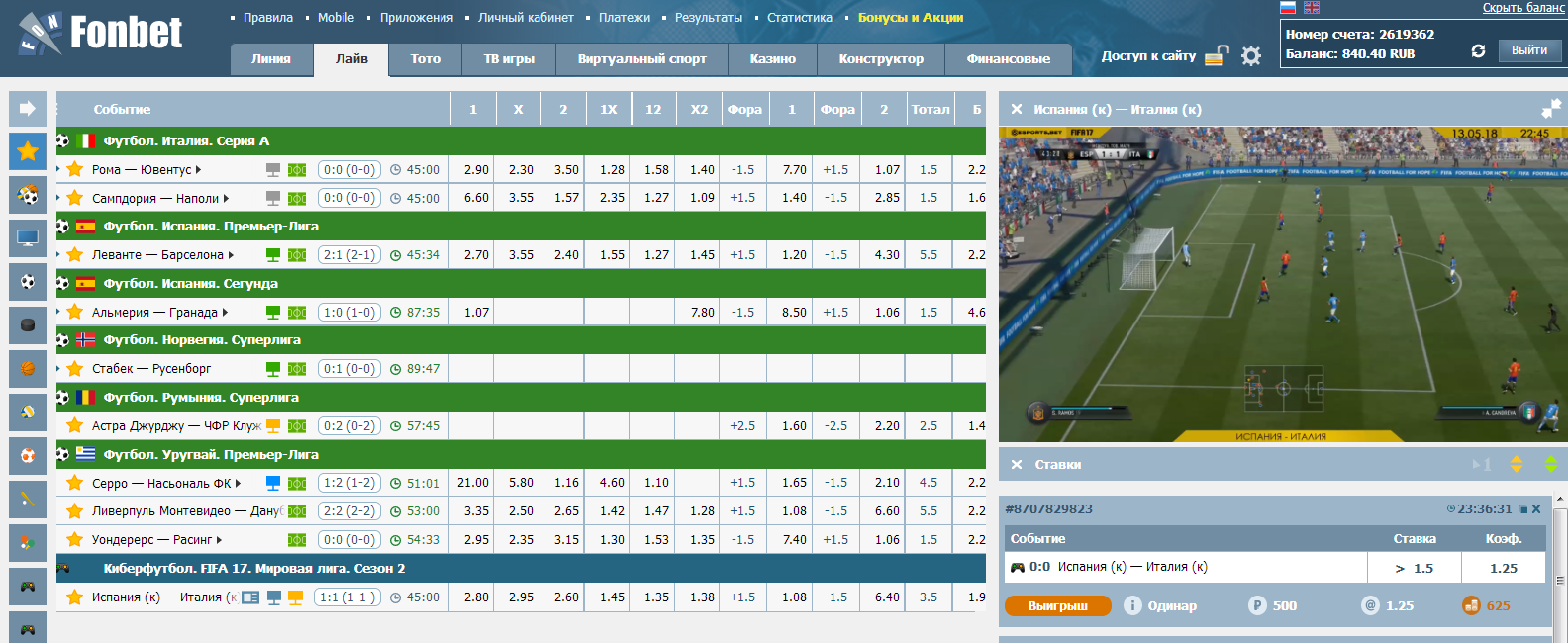Open the site access padlock icon
Viewport: 1568px width, 643px height.
(x=1217, y=55)
